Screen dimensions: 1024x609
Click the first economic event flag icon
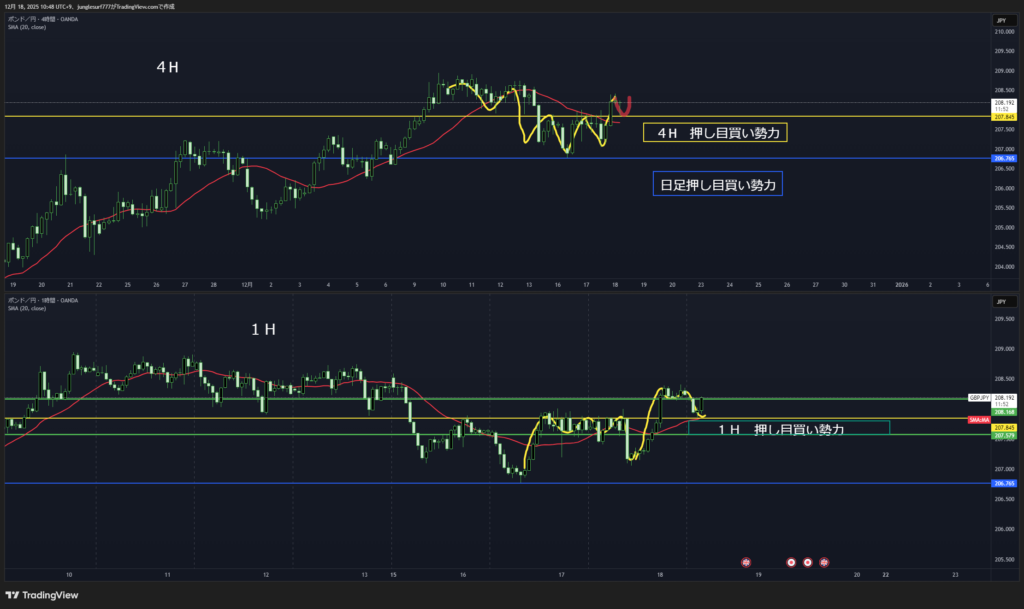coord(745,562)
